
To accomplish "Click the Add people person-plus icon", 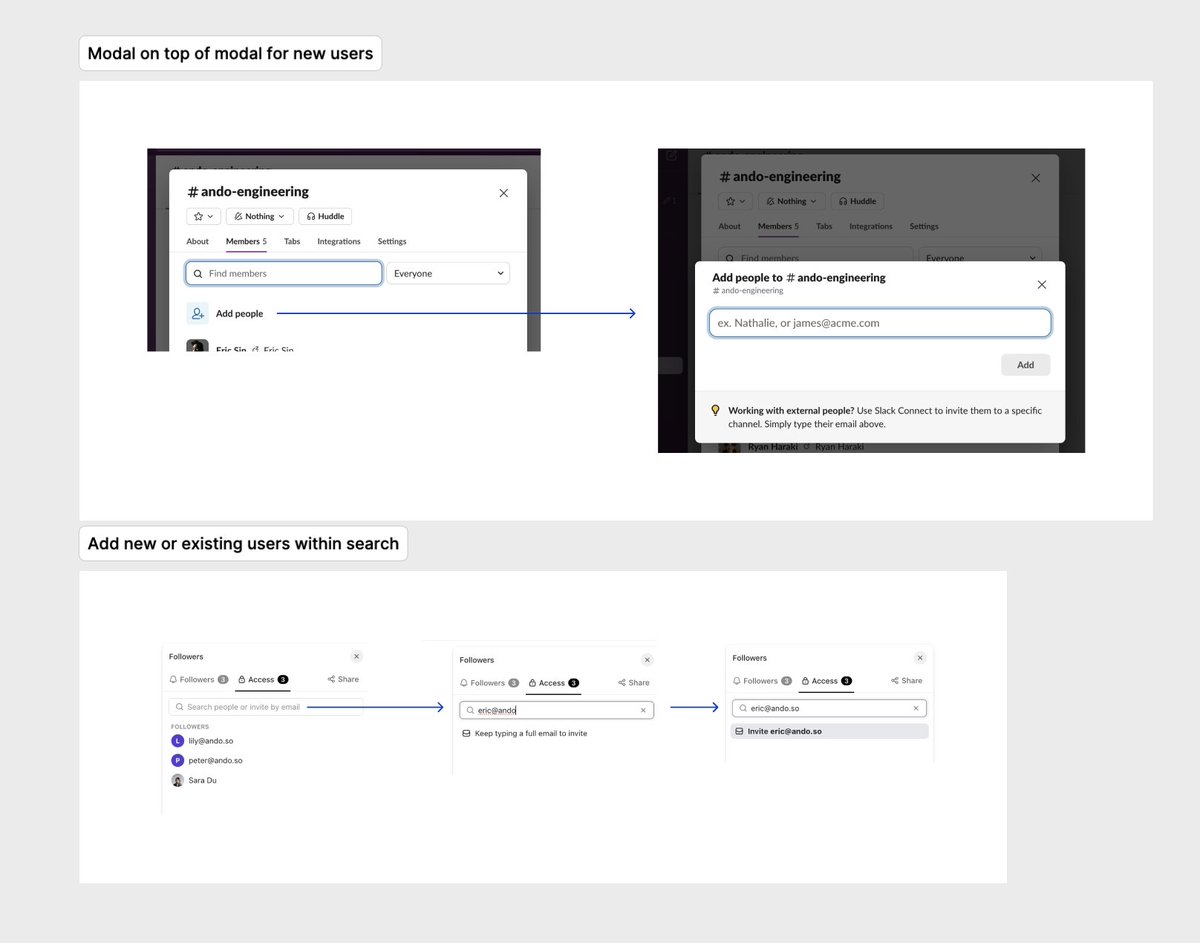I will [197, 313].
